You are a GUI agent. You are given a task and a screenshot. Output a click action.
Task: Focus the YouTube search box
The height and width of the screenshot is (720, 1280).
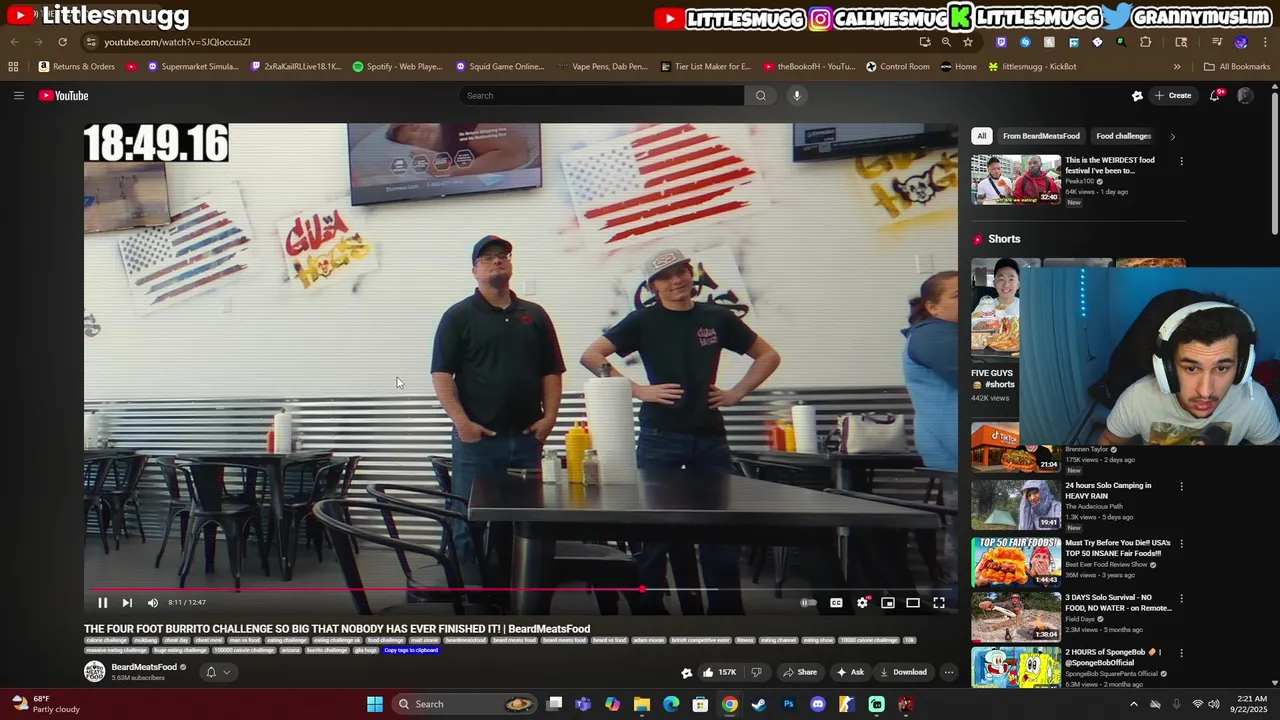pos(600,96)
